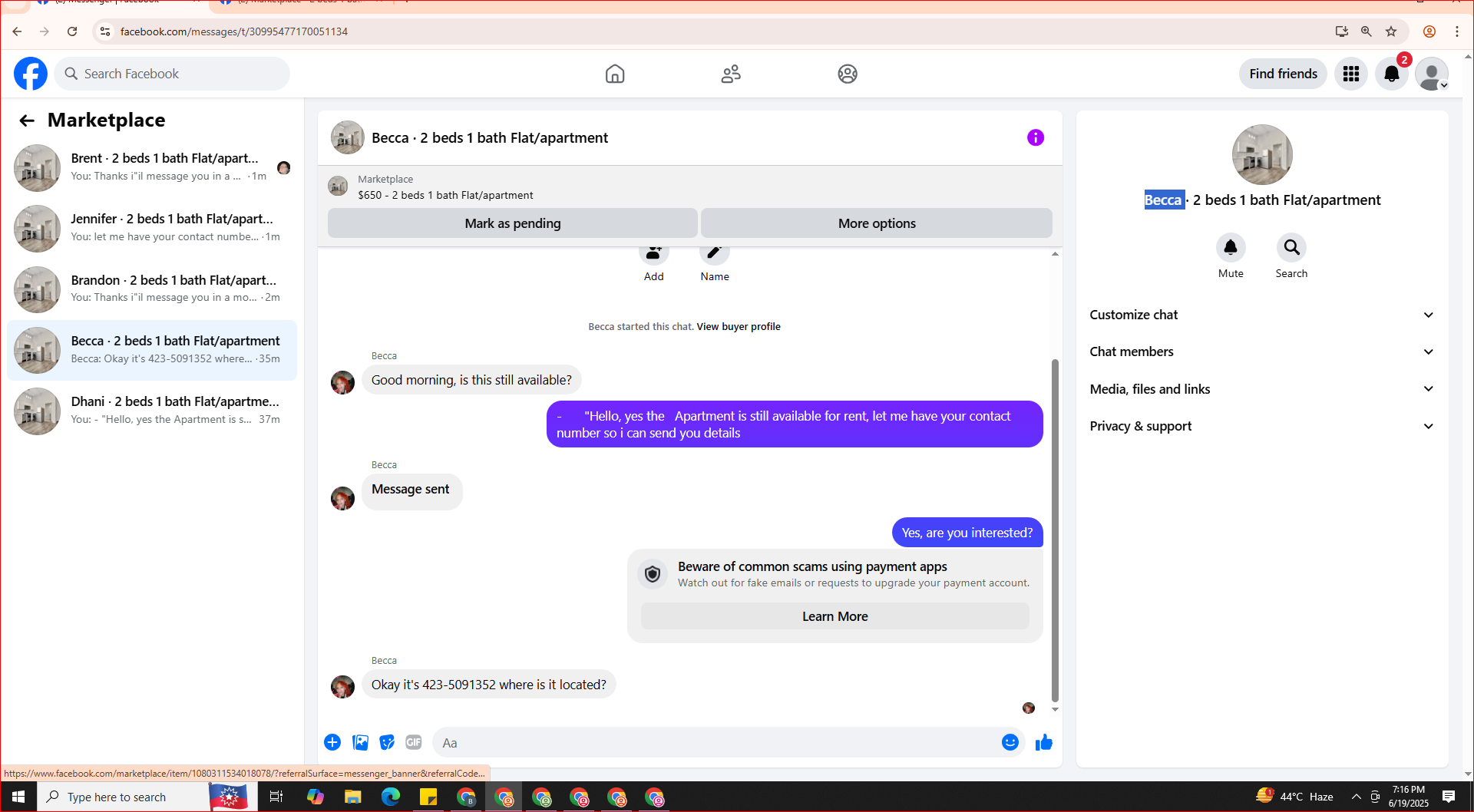The height and width of the screenshot is (812, 1474).
Task: Open the Facebook menu grid icon
Action: click(x=1351, y=74)
